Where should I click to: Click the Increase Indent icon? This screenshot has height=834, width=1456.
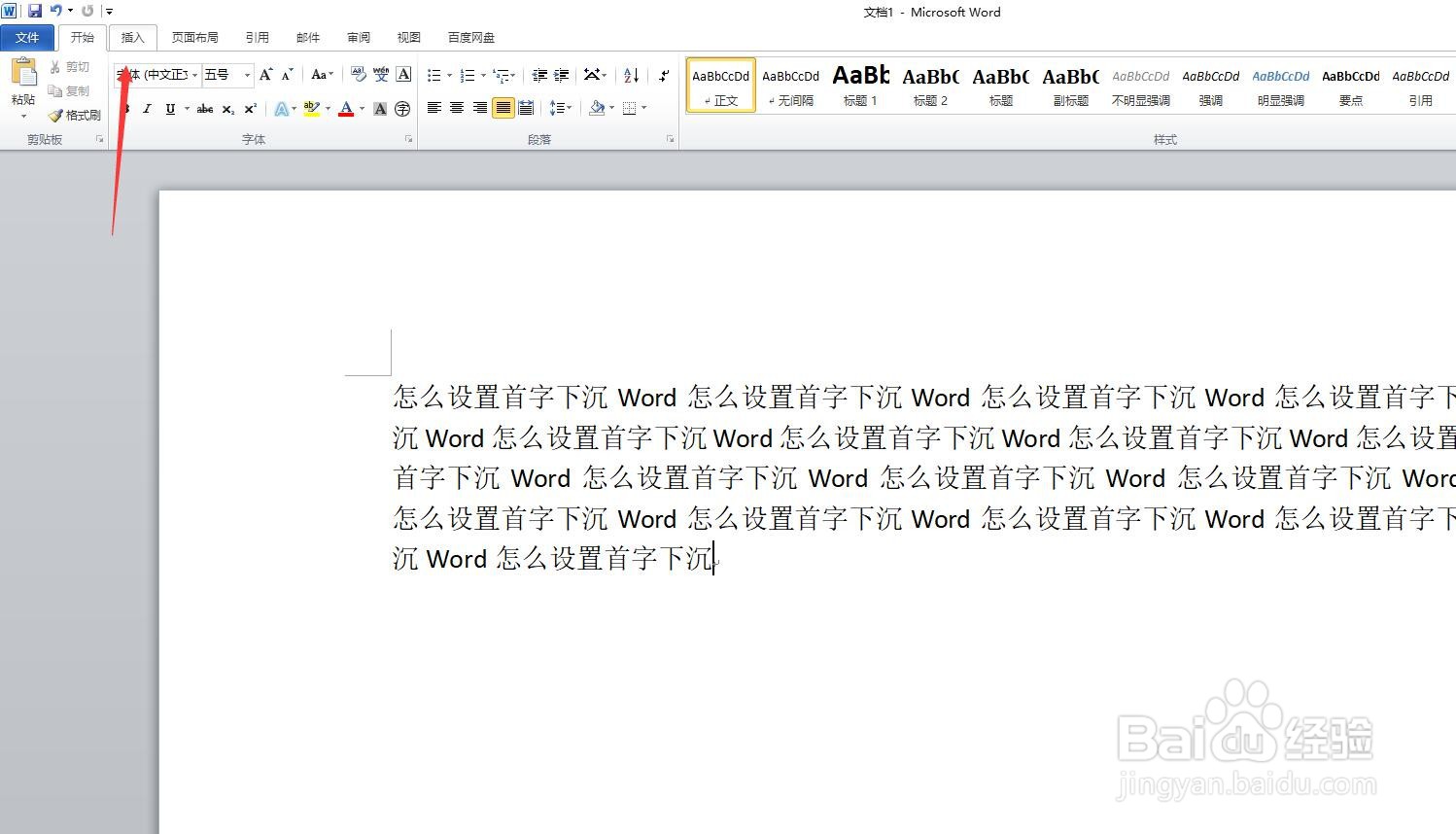(562, 75)
